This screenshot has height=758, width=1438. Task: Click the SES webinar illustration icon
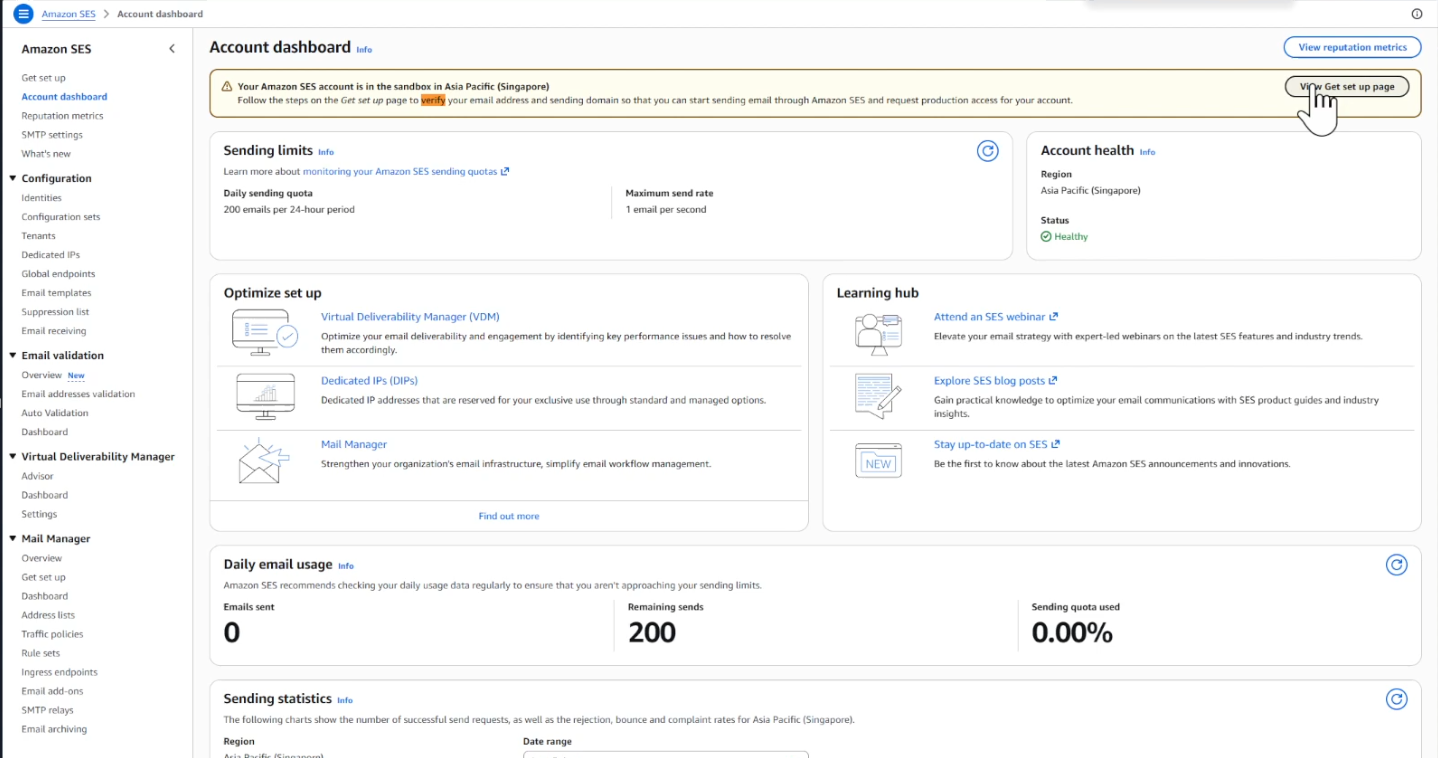click(x=878, y=333)
